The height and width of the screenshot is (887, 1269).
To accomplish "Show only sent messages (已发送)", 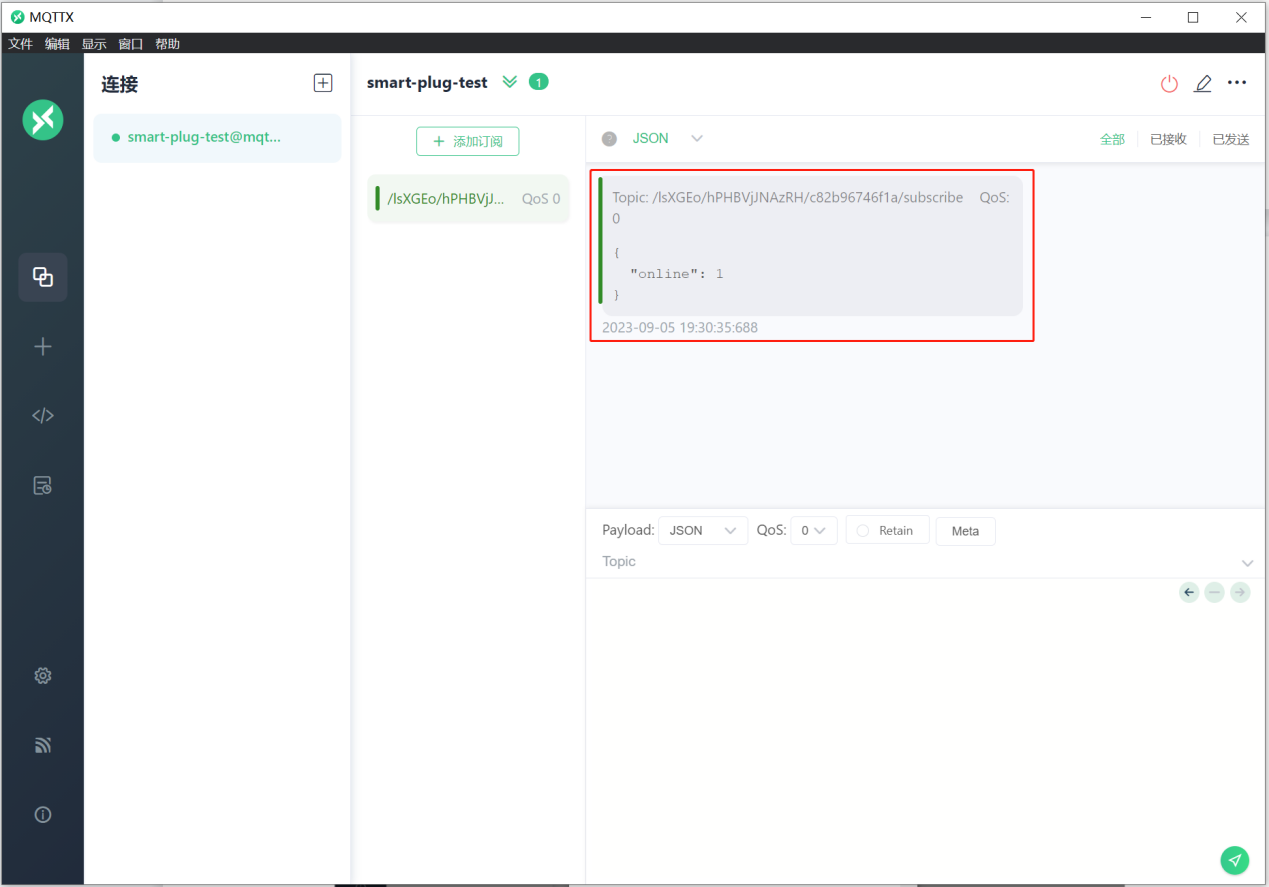I will pos(1230,140).
